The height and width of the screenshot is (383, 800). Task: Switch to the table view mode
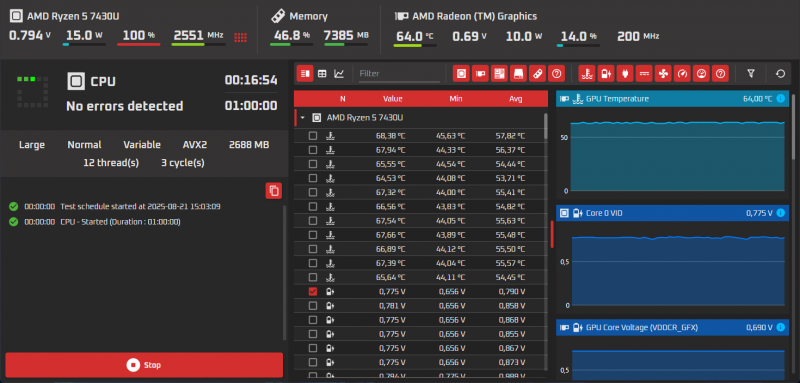pyautogui.click(x=322, y=74)
